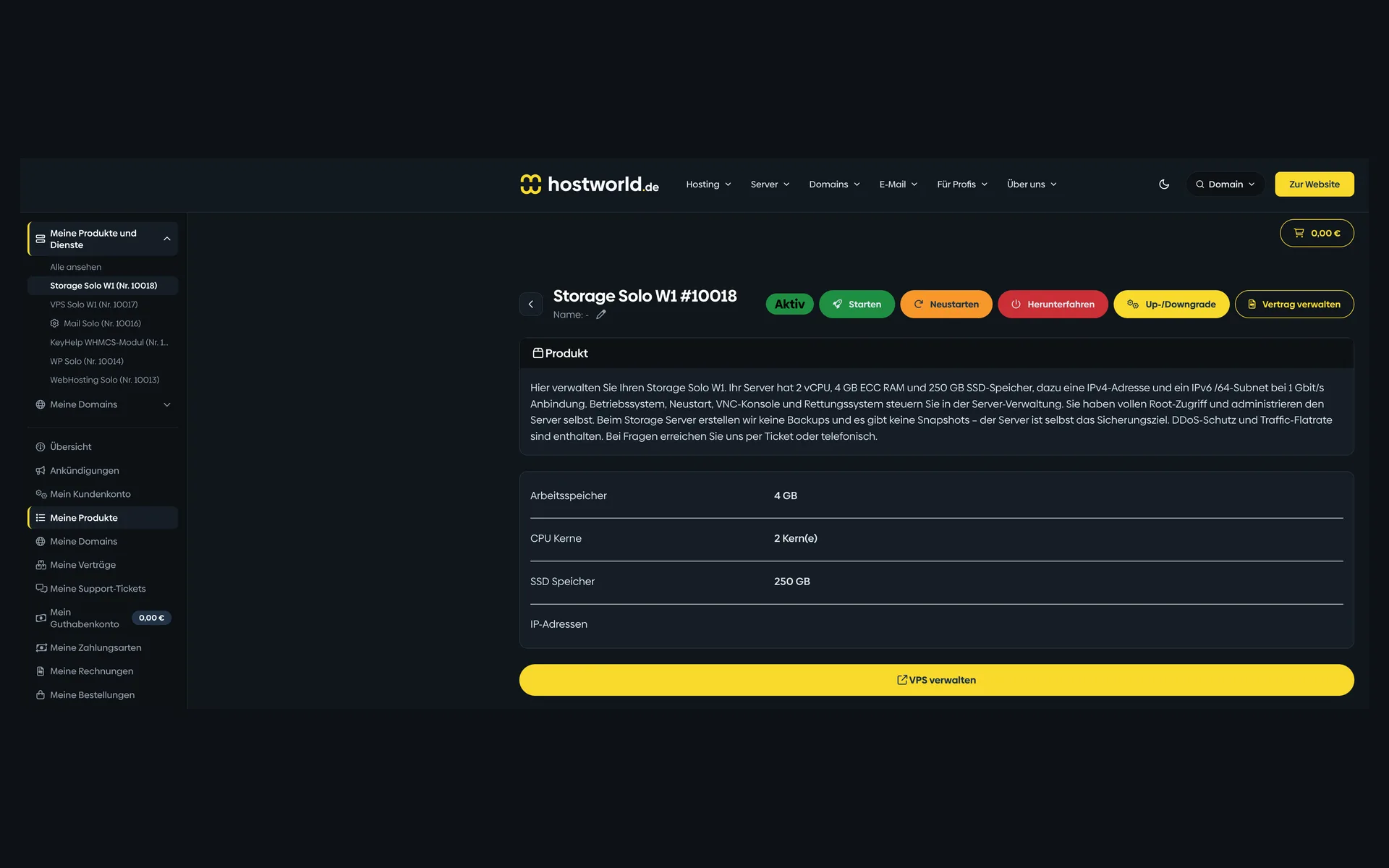Open the Server menu
This screenshot has width=1389, height=868.
point(770,184)
